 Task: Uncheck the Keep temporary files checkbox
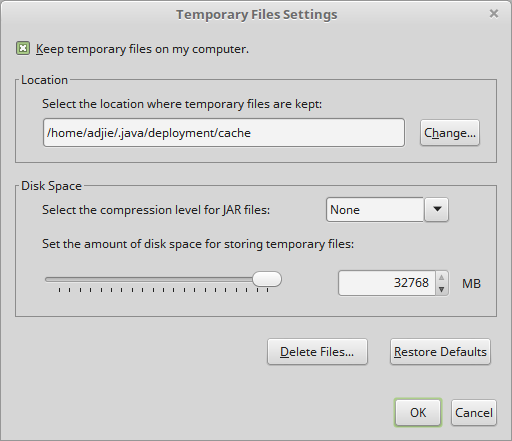[x=23, y=49]
